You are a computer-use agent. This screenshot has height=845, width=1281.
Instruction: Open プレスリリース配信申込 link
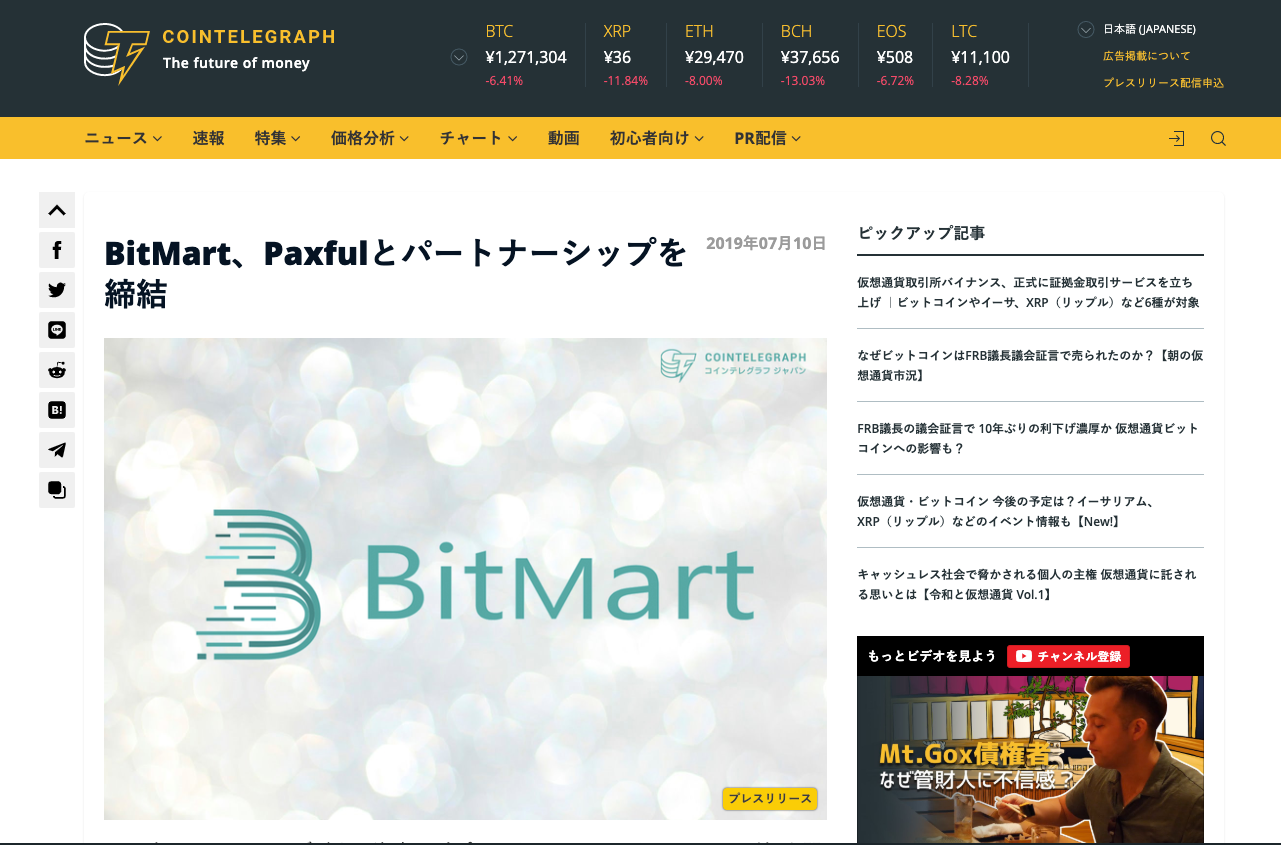tap(1163, 83)
